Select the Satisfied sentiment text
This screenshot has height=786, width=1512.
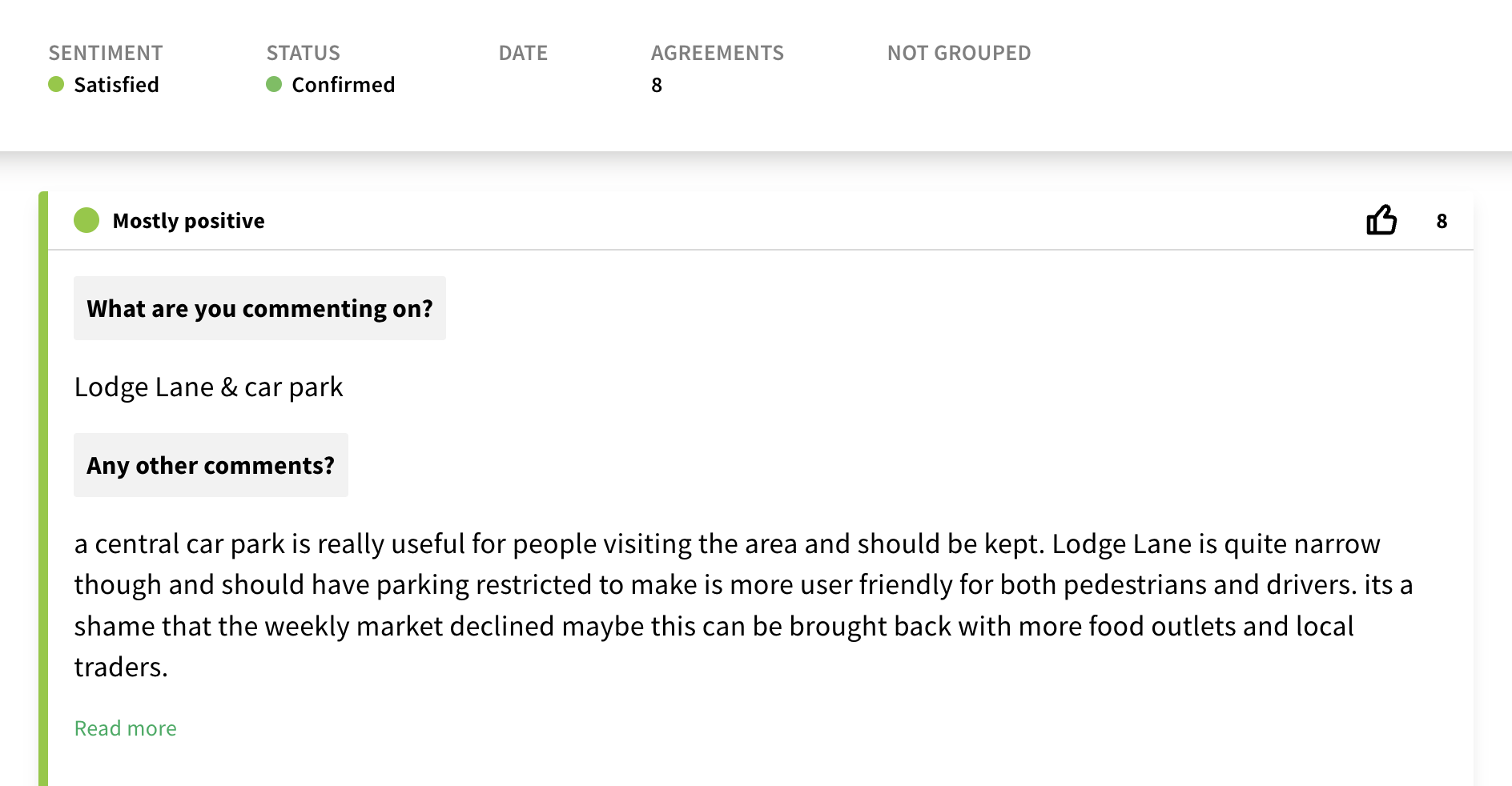pos(116,85)
